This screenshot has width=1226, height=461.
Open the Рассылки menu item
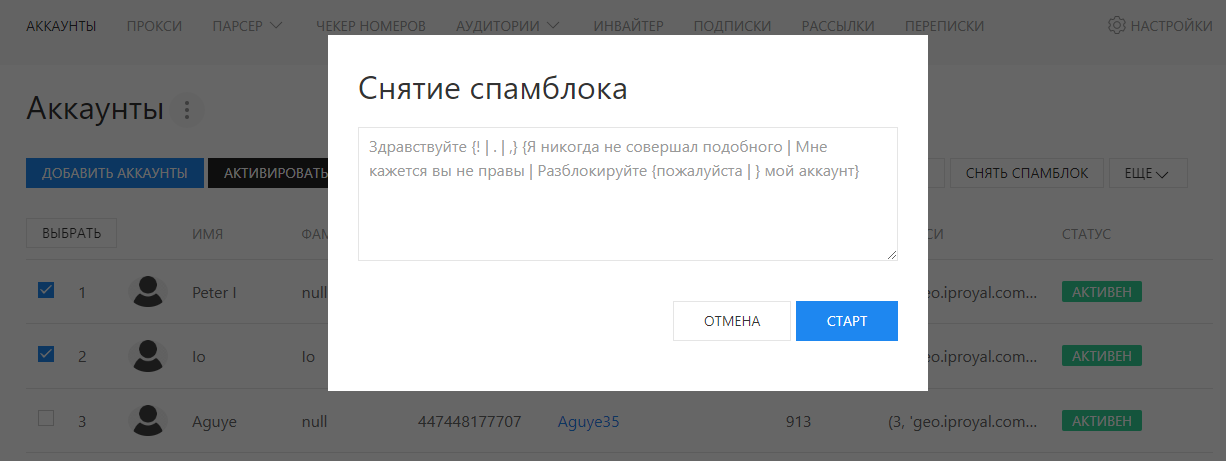click(838, 26)
